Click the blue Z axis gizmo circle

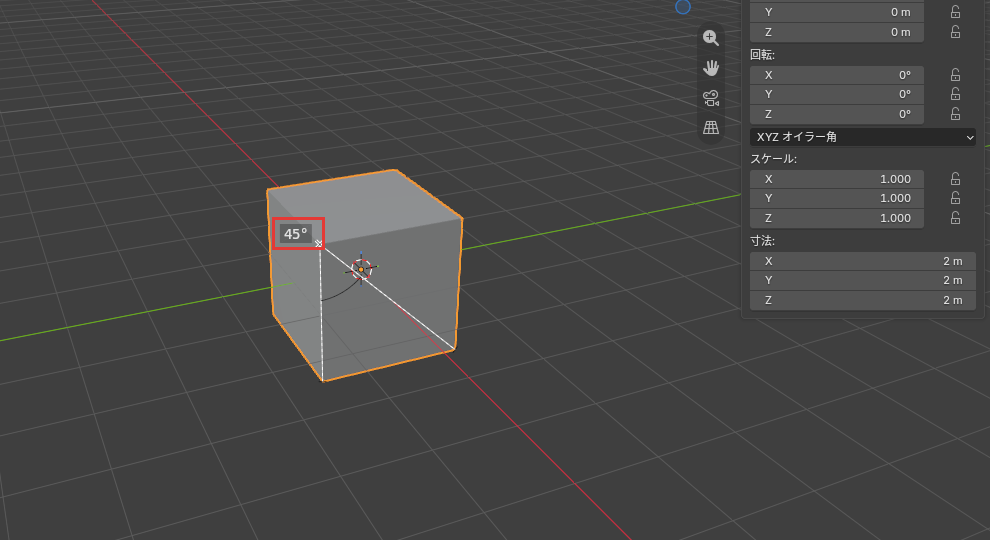683,6
